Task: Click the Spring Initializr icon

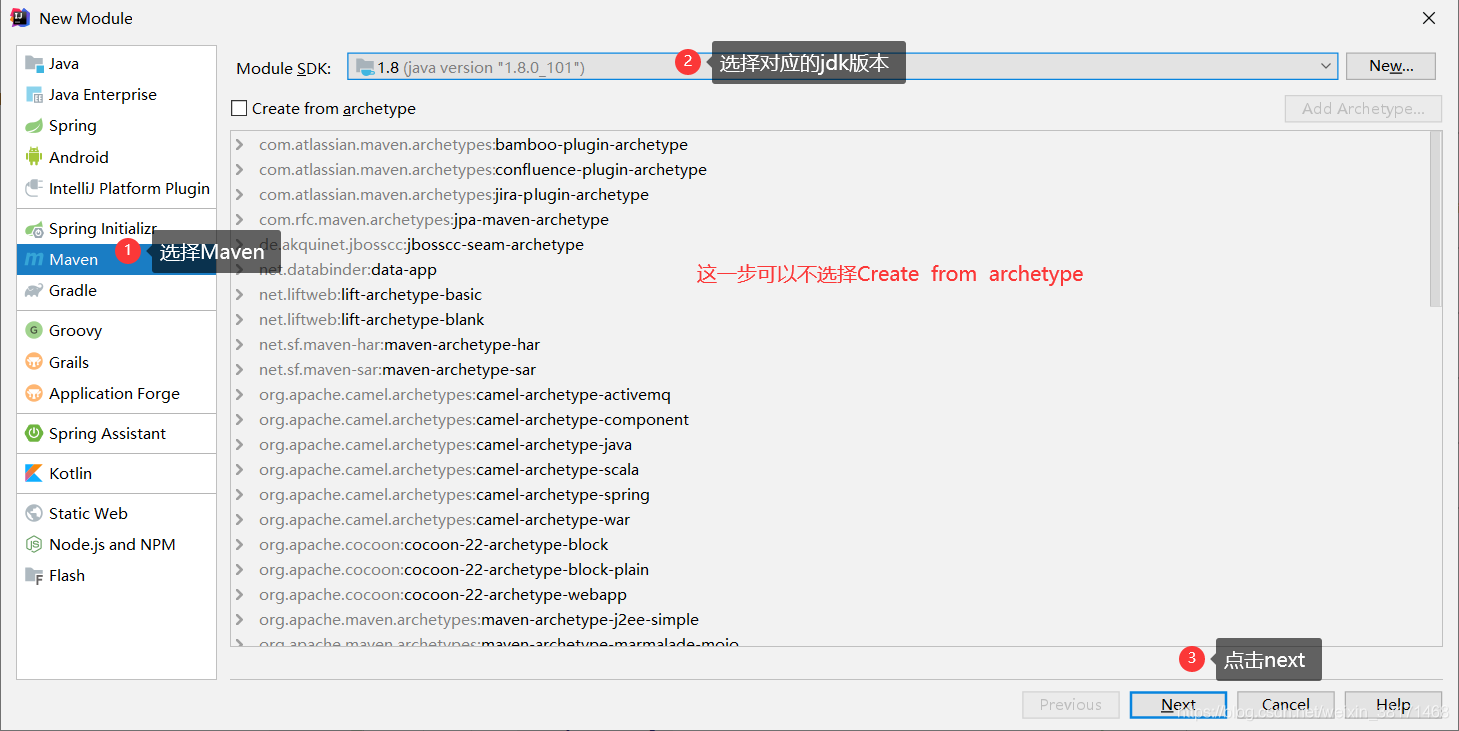Action: point(34,229)
